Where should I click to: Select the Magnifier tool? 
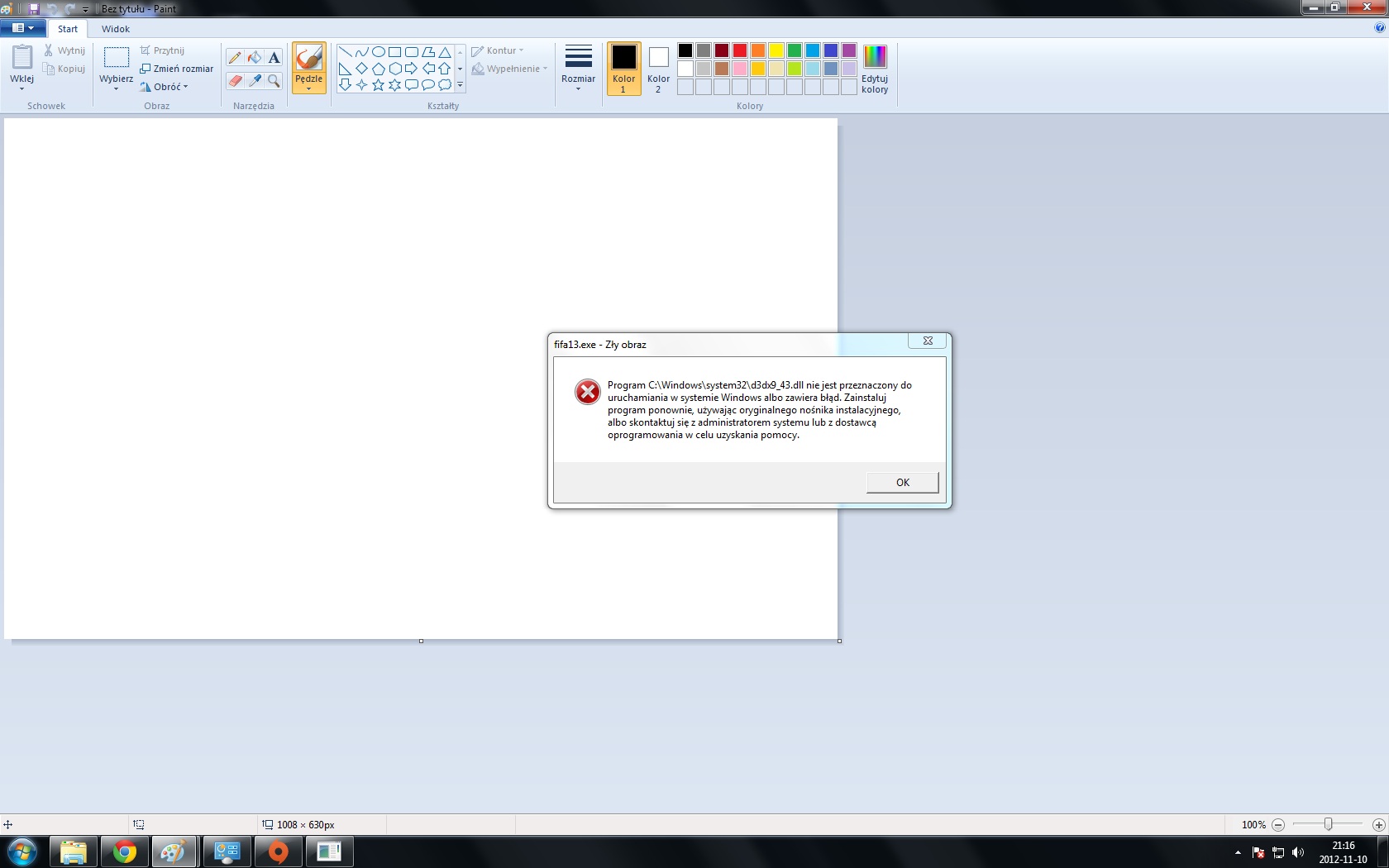click(274, 81)
